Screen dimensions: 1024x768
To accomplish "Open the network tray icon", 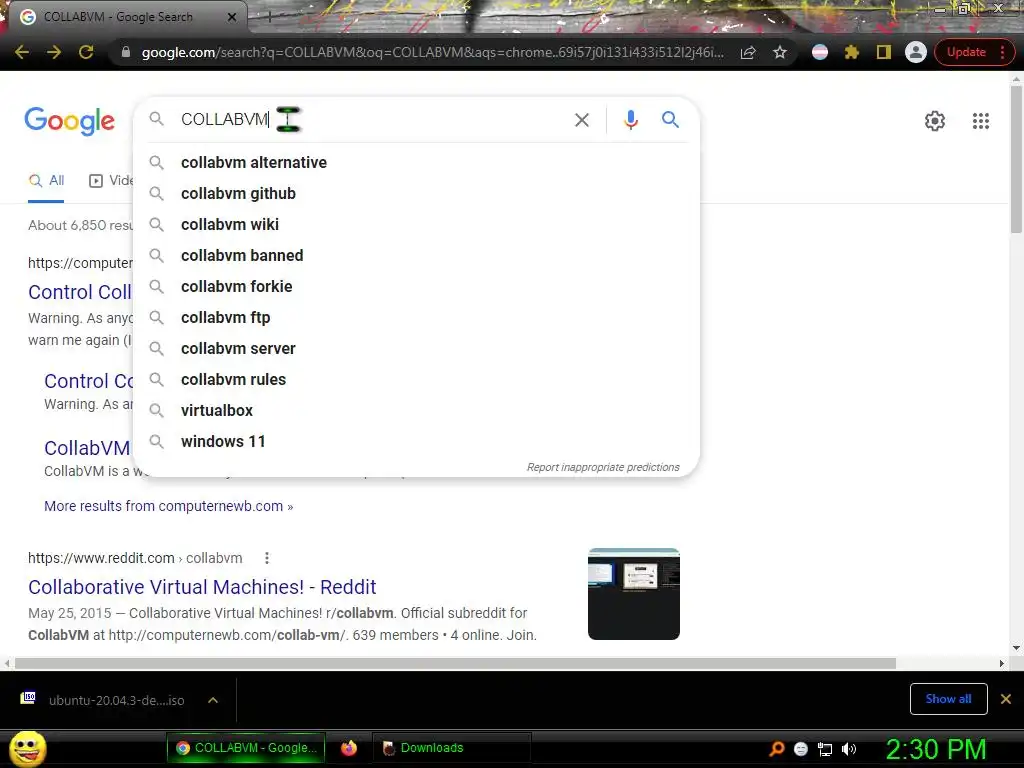I will pos(825,749).
